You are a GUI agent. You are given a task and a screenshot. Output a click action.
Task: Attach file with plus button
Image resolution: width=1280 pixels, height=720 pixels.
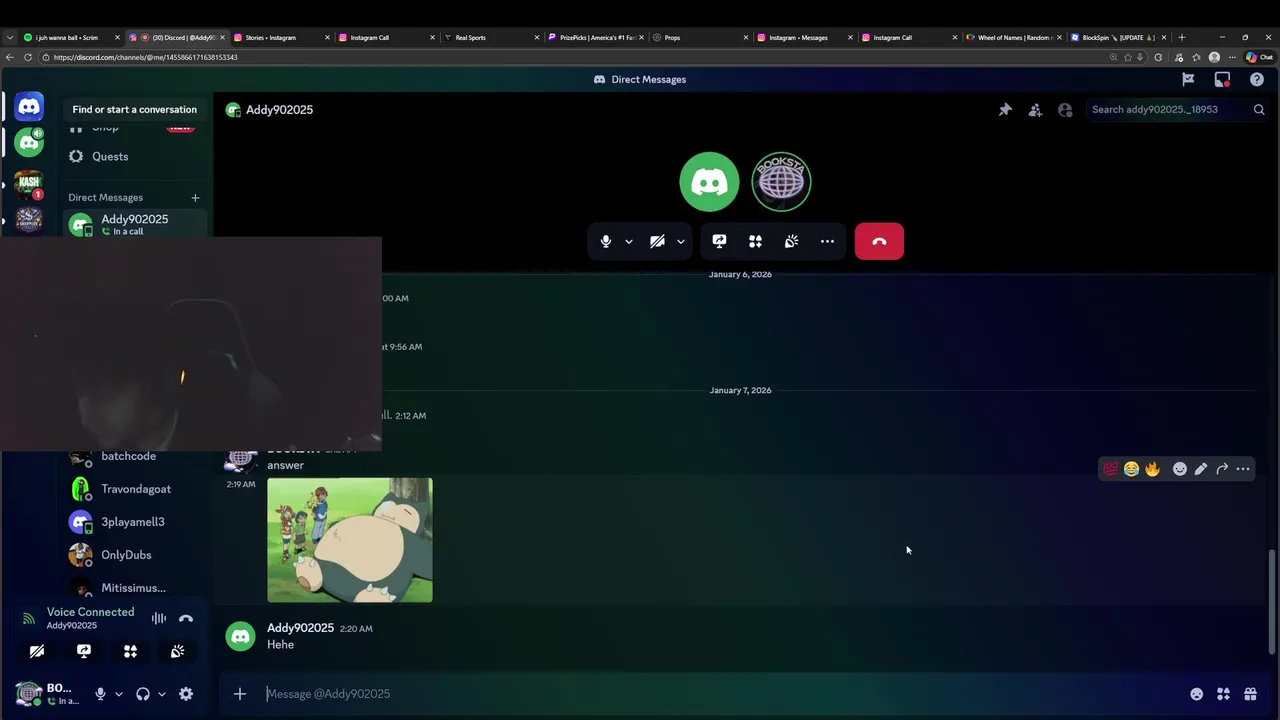pos(240,694)
